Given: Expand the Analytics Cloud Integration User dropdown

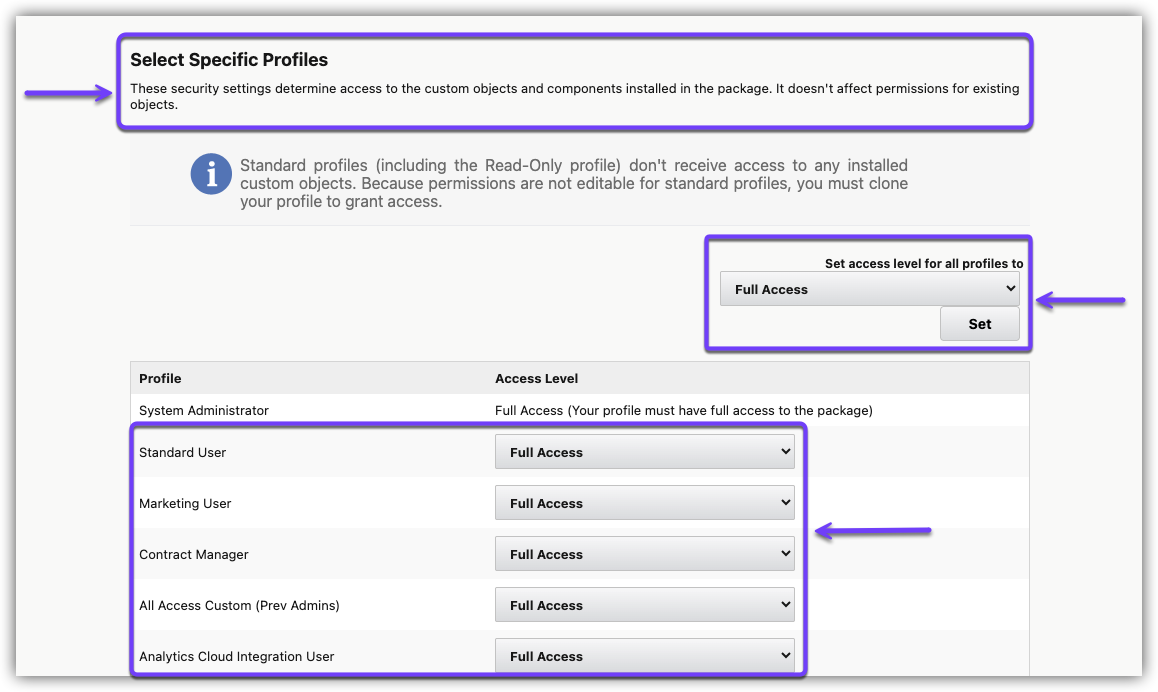Looking at the screenshot, I should 644,656.
